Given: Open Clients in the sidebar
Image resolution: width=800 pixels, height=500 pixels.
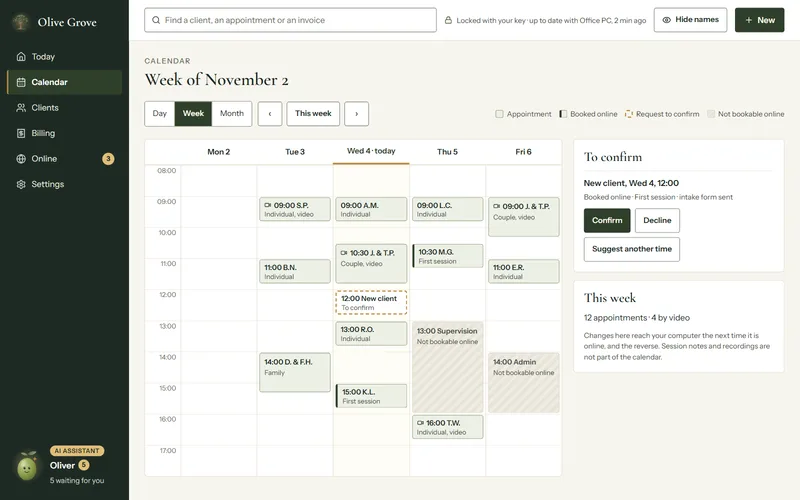Looking at the screenshot, I should [x=64, y=108].
